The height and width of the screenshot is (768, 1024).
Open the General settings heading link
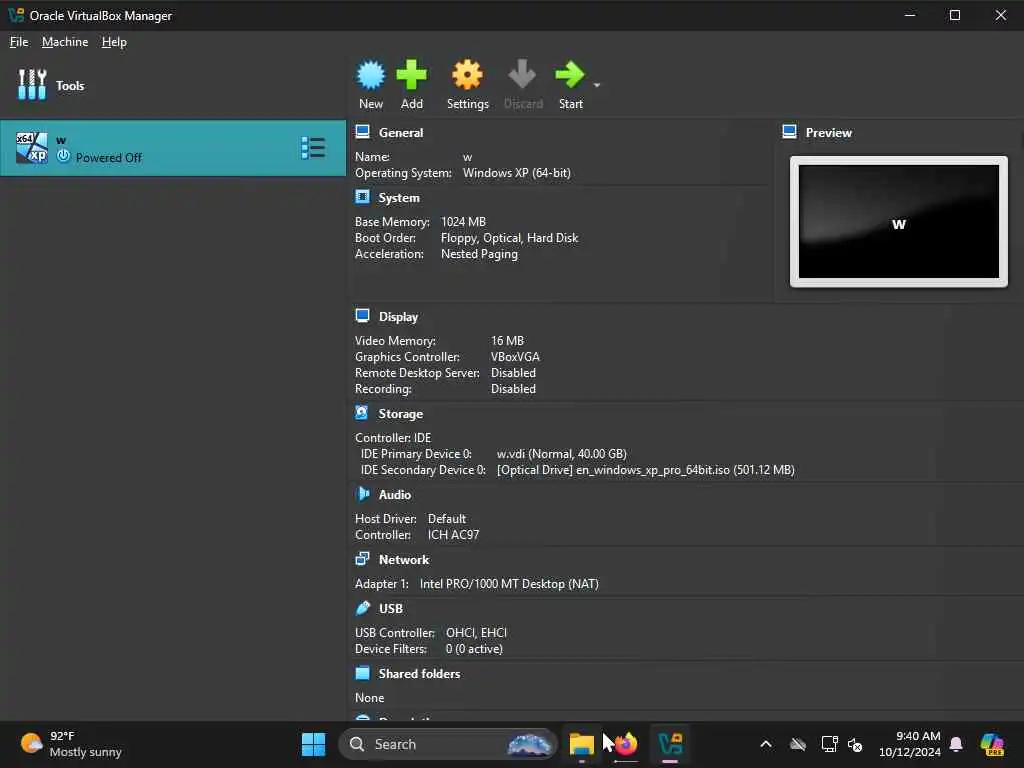pos(401,133)
